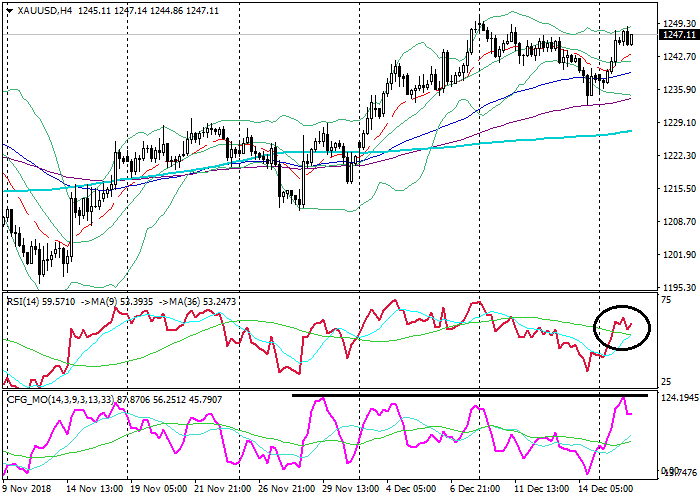Select the horizontal black line above CFG_MO
The image size is (700, 500).
[x=450, y=395]
